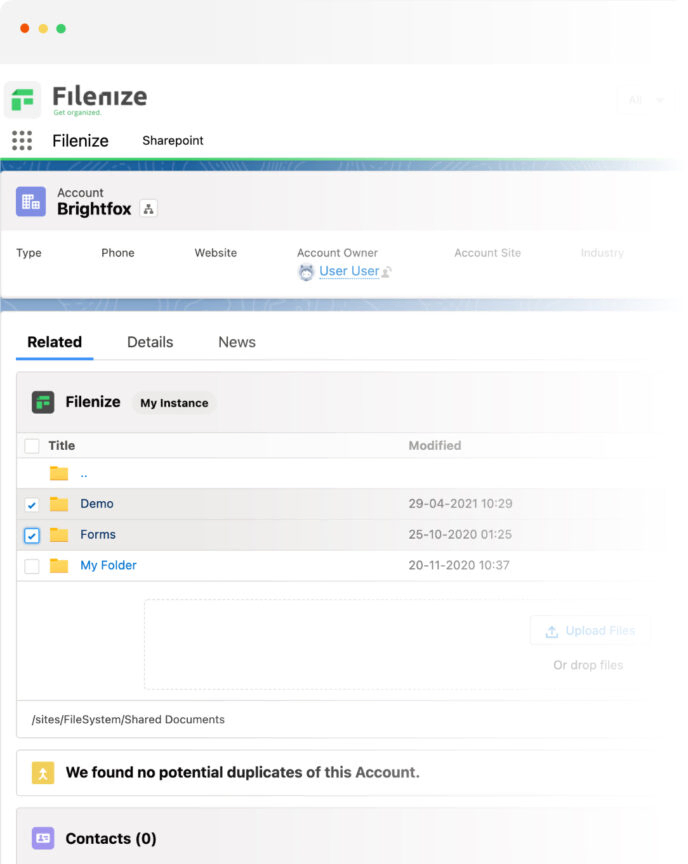The width and height of the screenshot is (688, 864).
Task: Check the My Folder checkbox
Action: (x=32, y=566)
